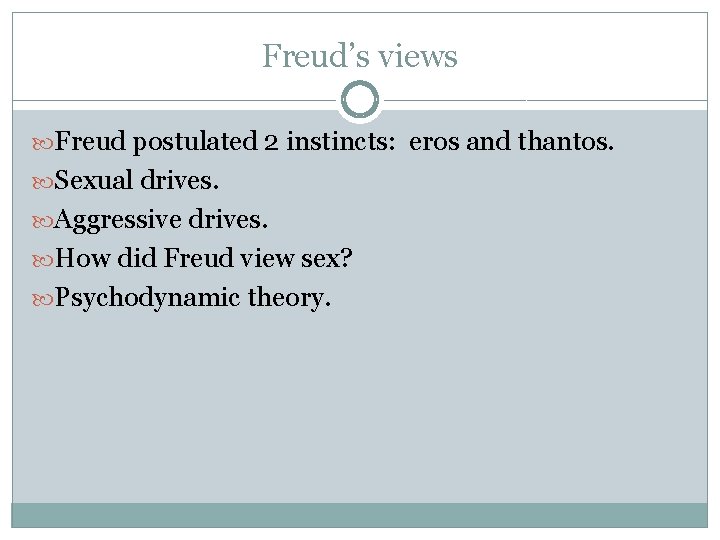Viewport: 720px width, 540px height.
Task: Click the word 'instincts:' in first bullet
Action: pyautogui.click(x=341, y=141)
